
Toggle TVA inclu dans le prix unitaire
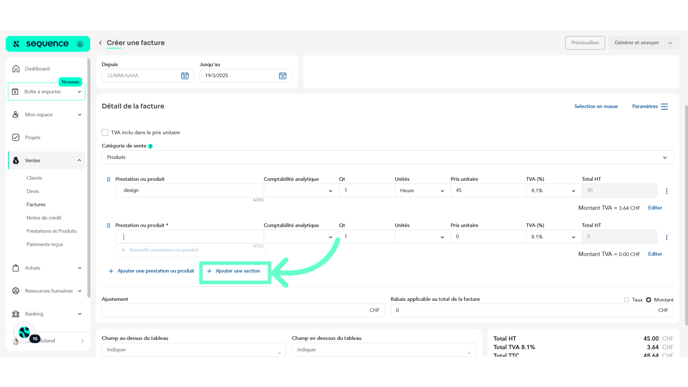(105, 133)
